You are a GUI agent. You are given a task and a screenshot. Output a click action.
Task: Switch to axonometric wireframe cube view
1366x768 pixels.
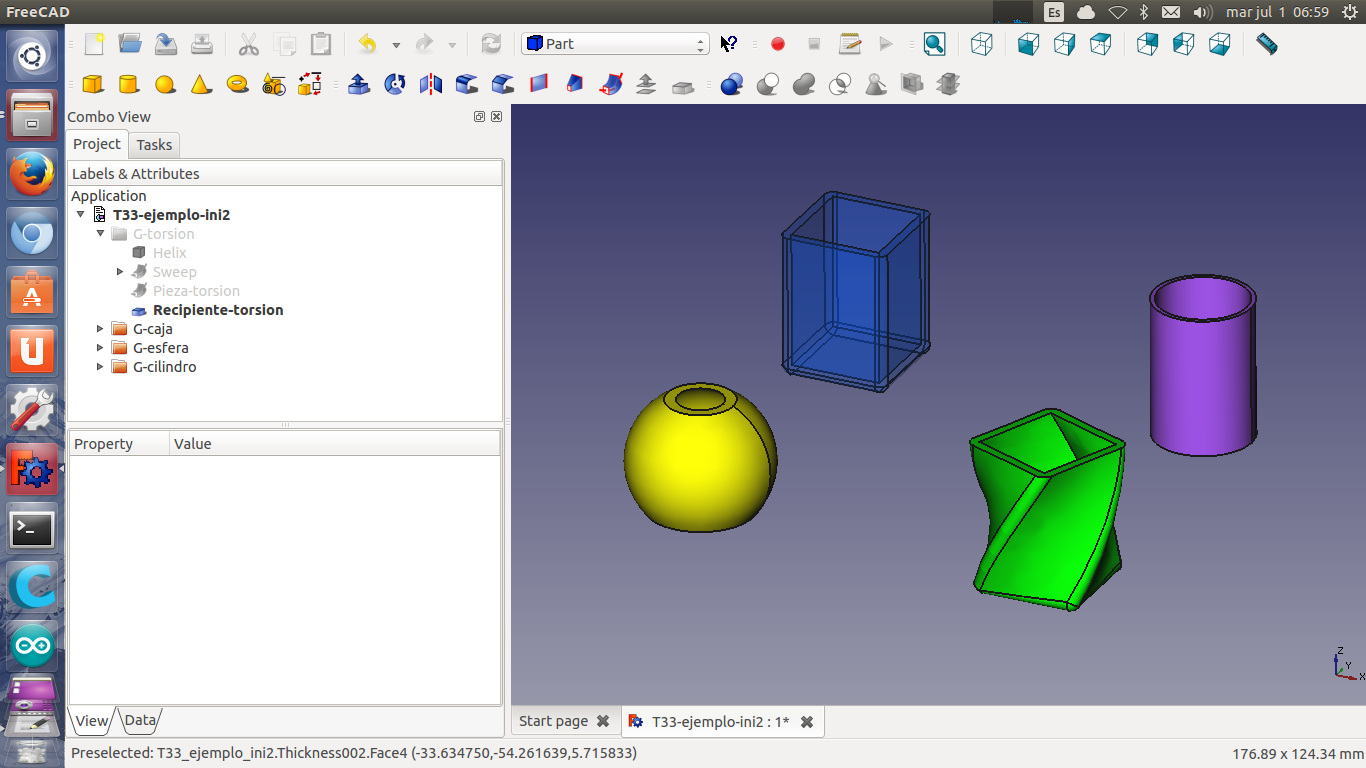pyautogui.click(x=982, y=44)
